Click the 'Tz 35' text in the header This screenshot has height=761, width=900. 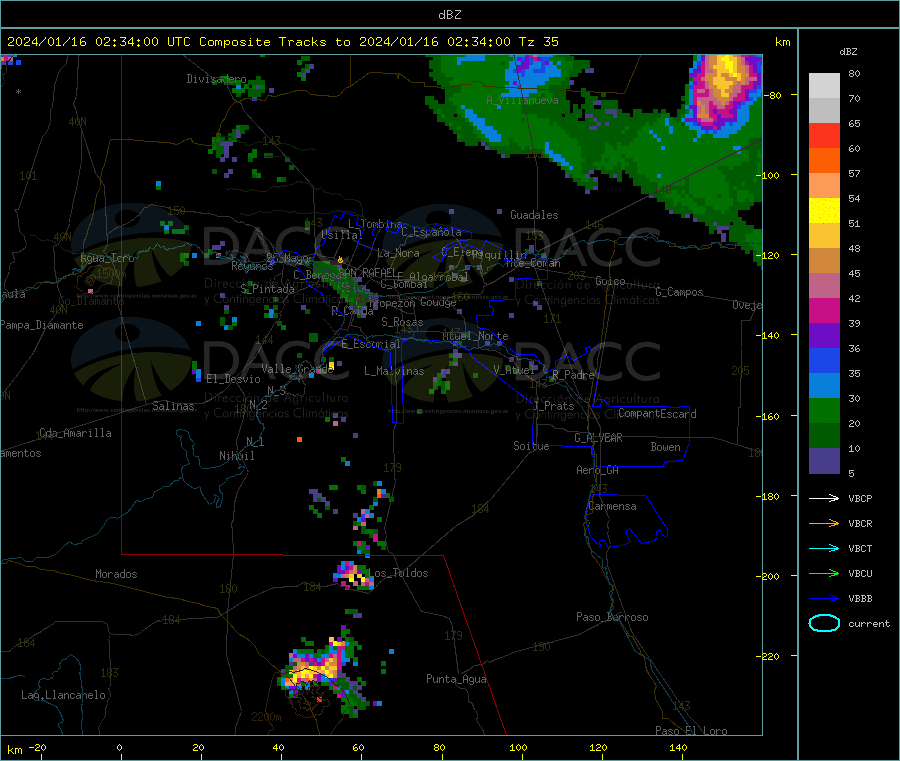(x=538, y=42)
